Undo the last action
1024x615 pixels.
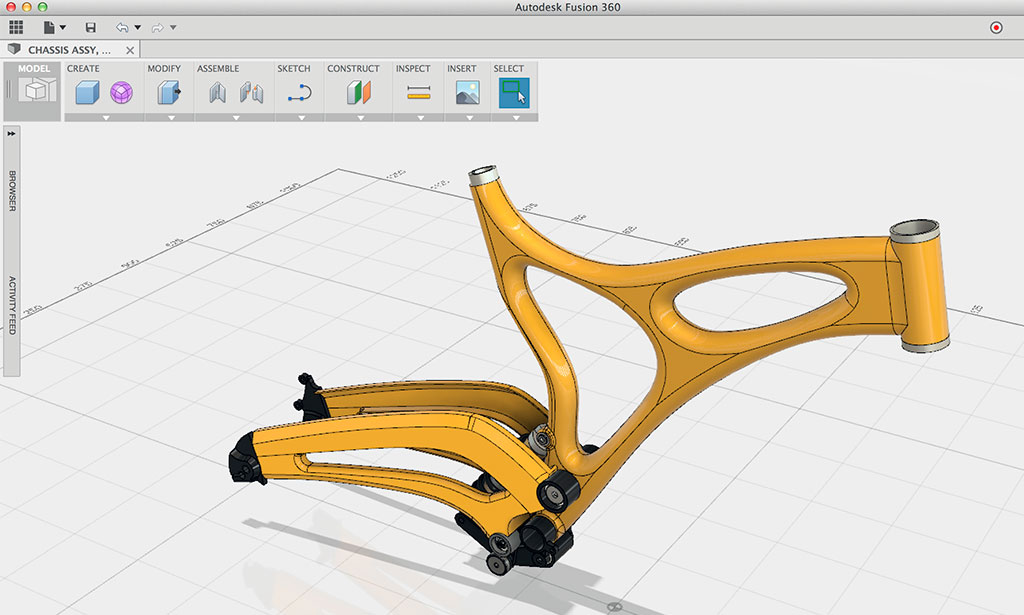(124, 27)
